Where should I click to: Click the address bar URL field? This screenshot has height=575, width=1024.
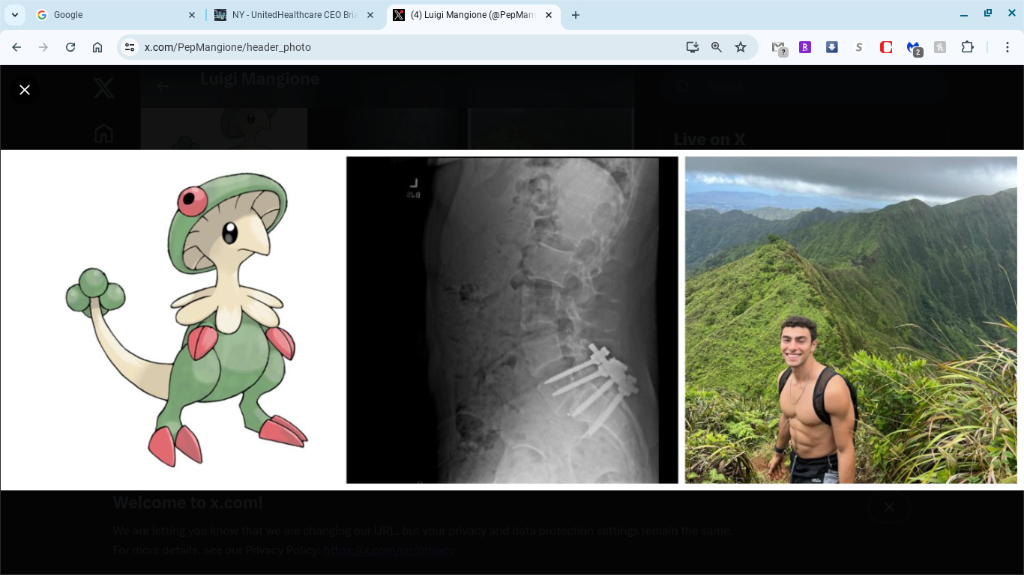pyautogui.click(x=400, y=47)
